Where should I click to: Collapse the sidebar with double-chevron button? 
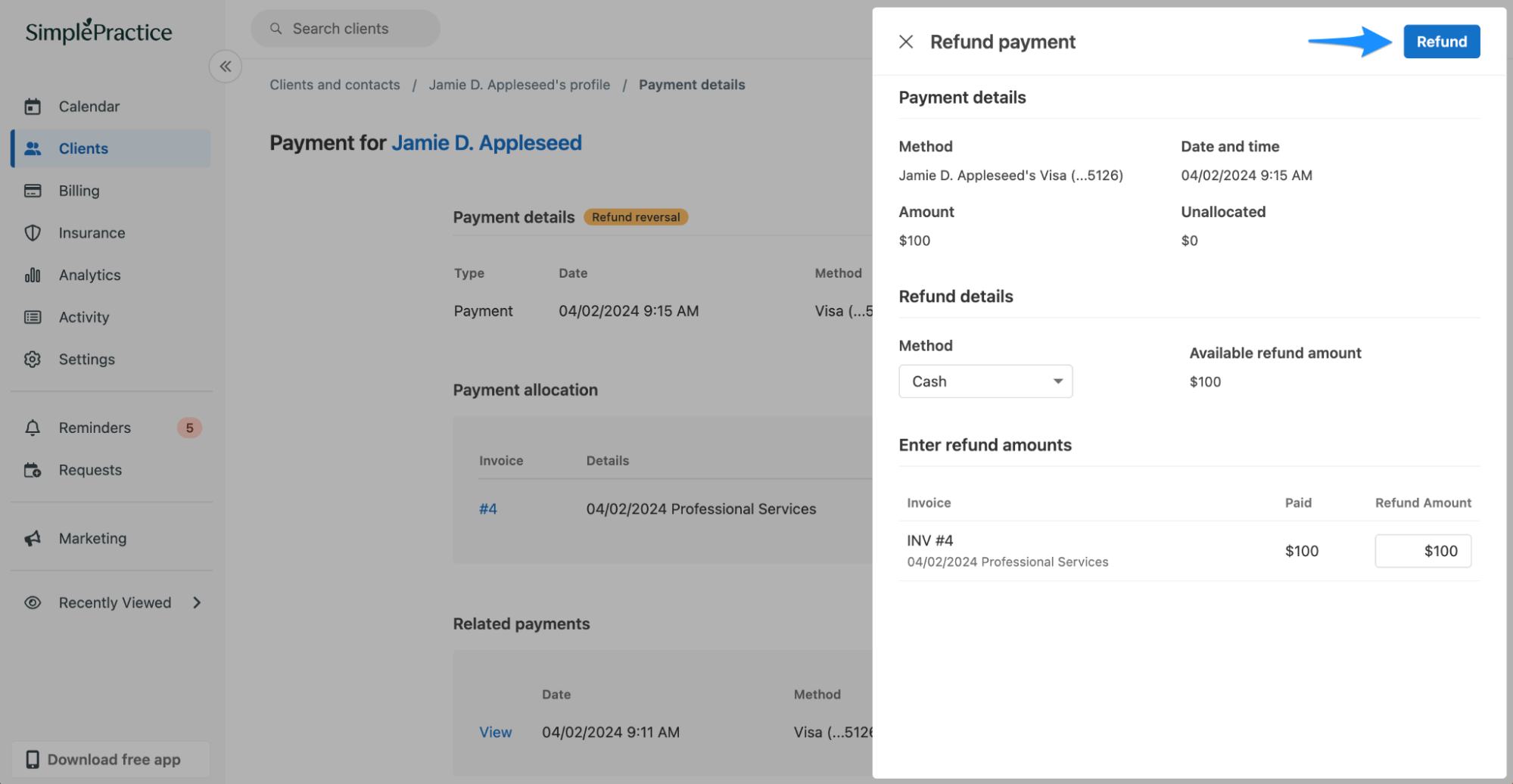226,67
